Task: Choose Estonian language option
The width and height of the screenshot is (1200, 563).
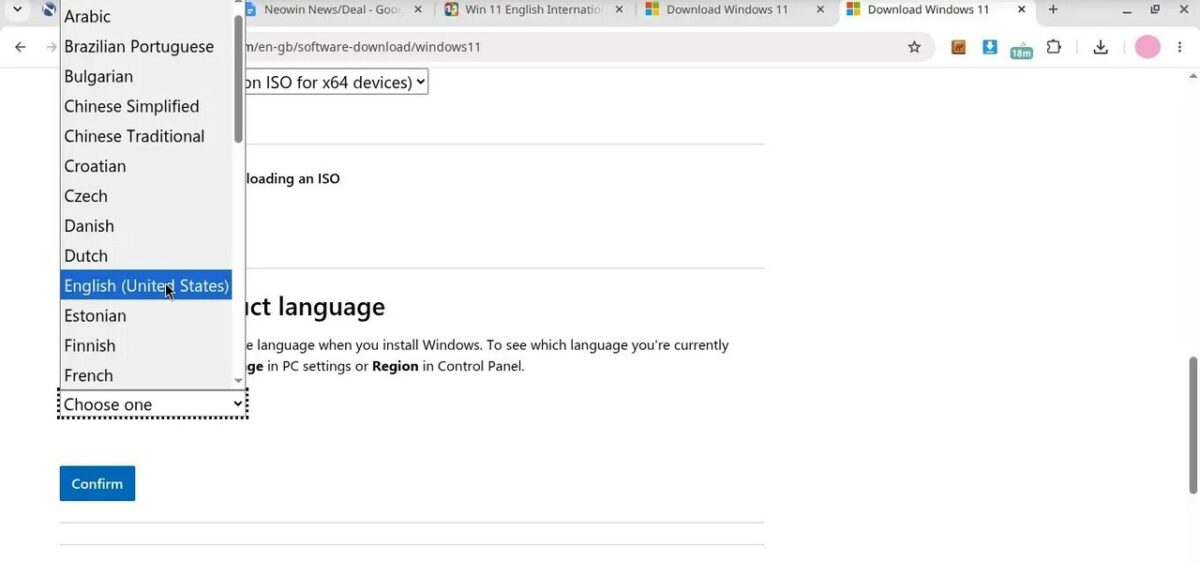Action: pos(146,316)
